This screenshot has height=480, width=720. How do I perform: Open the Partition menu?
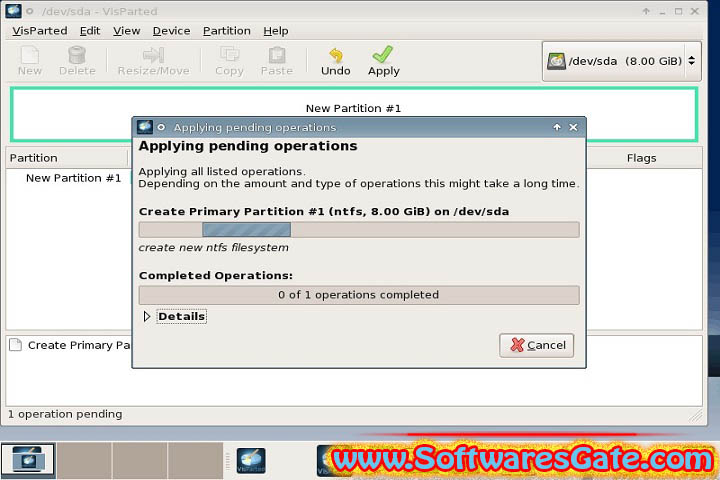[x=226, y=31]
